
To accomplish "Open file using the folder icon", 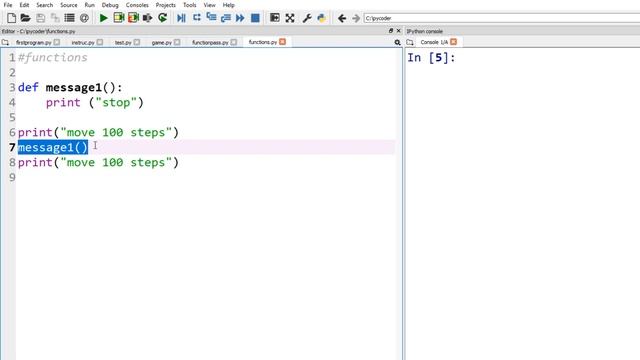I will point(26,18).
